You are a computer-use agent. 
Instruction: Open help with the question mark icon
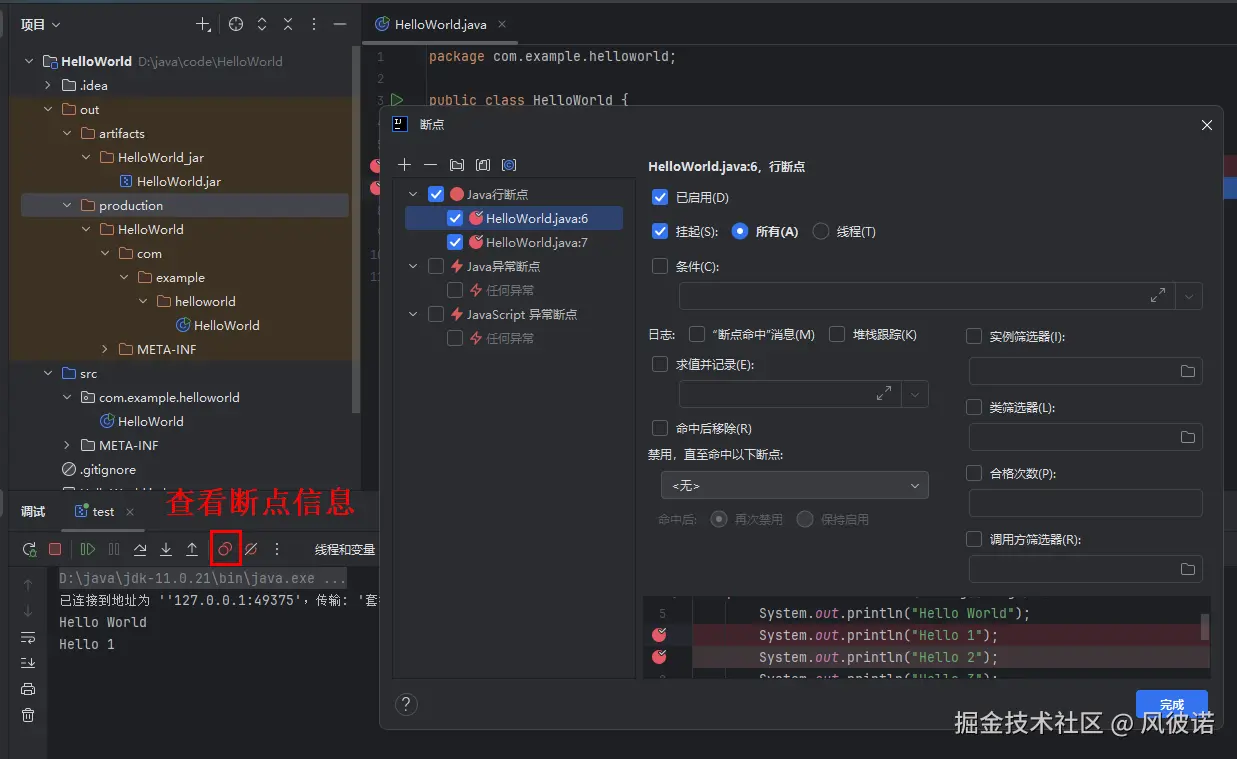tap(406, 704)
